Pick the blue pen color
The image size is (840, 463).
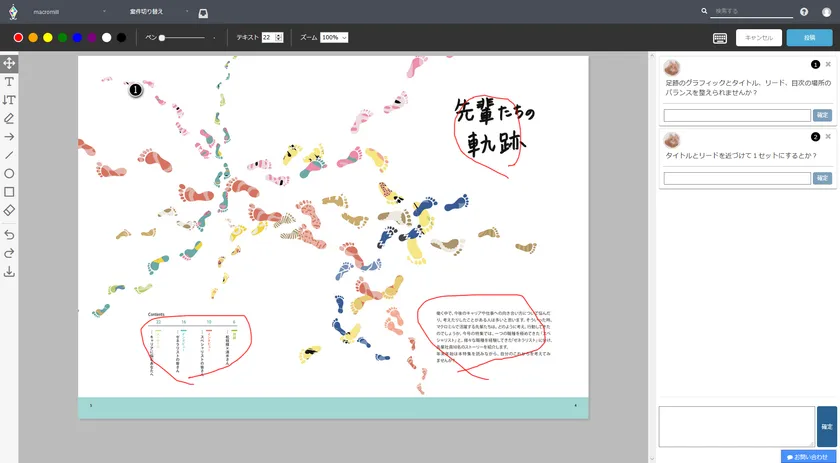click(77, 38)
